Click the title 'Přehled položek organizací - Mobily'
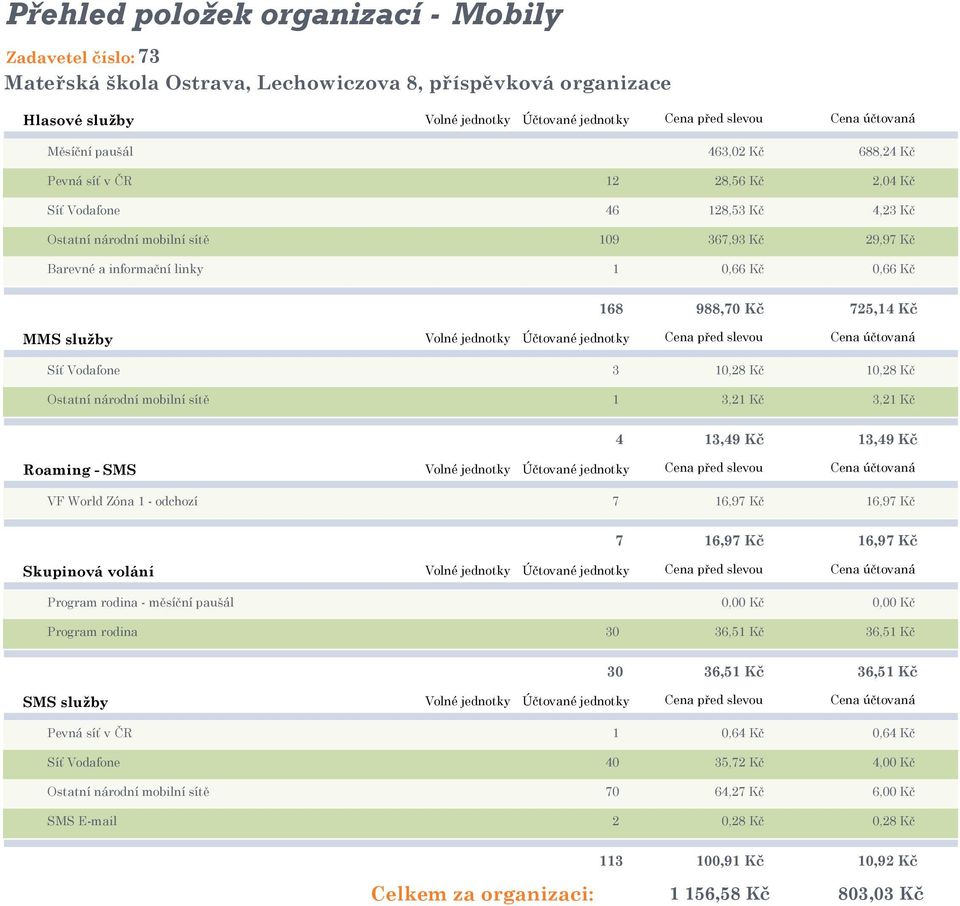 pyautogui.click(x=283, y=15)
